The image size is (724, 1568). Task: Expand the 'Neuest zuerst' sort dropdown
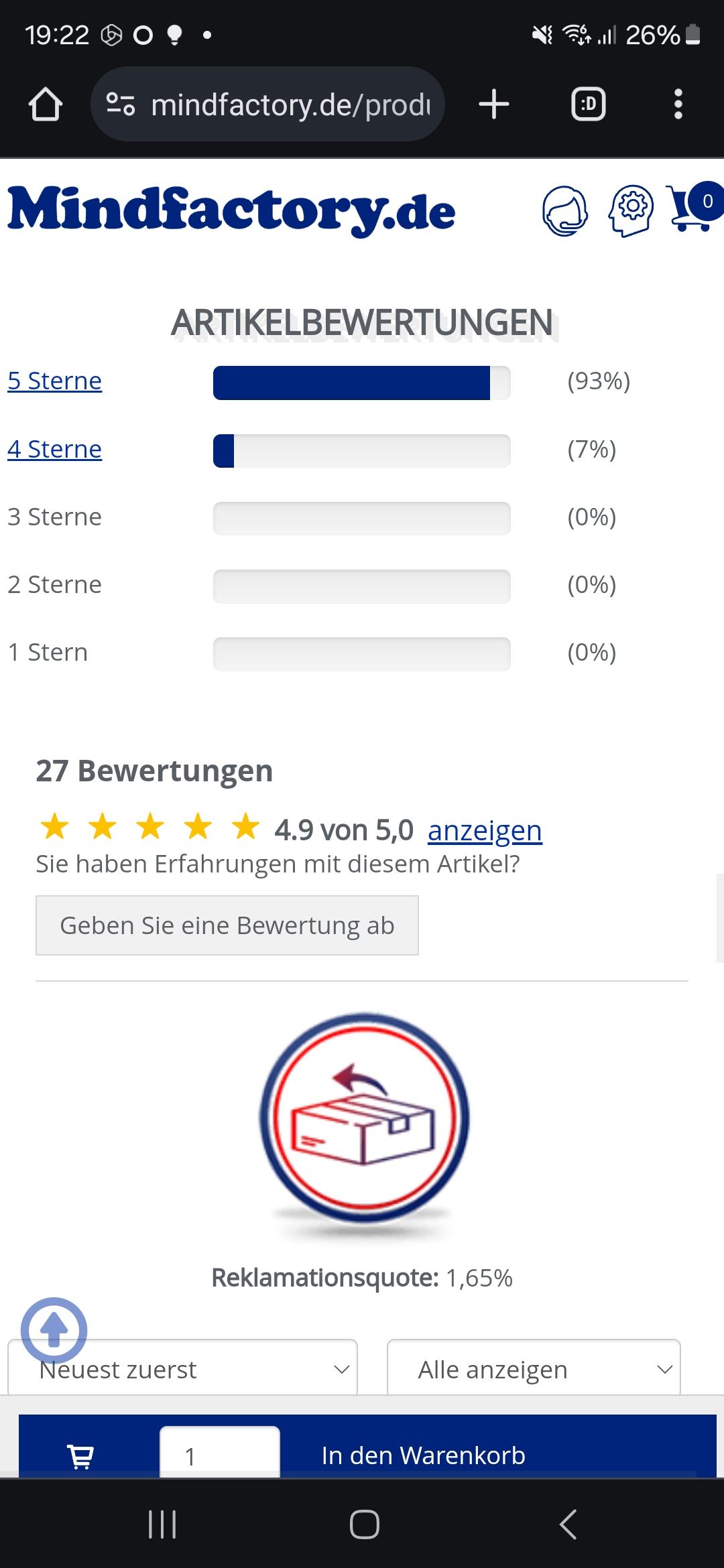click(182, 1370)
